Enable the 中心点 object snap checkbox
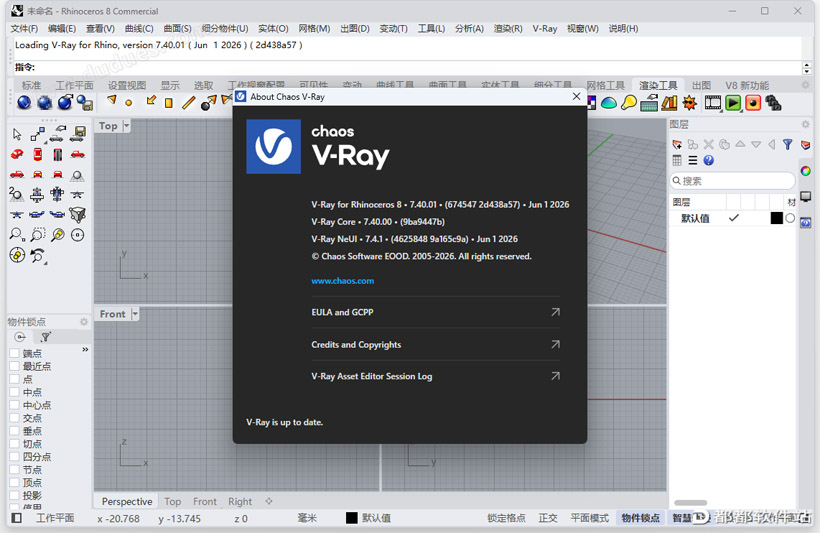 click(x=15, y=405)
